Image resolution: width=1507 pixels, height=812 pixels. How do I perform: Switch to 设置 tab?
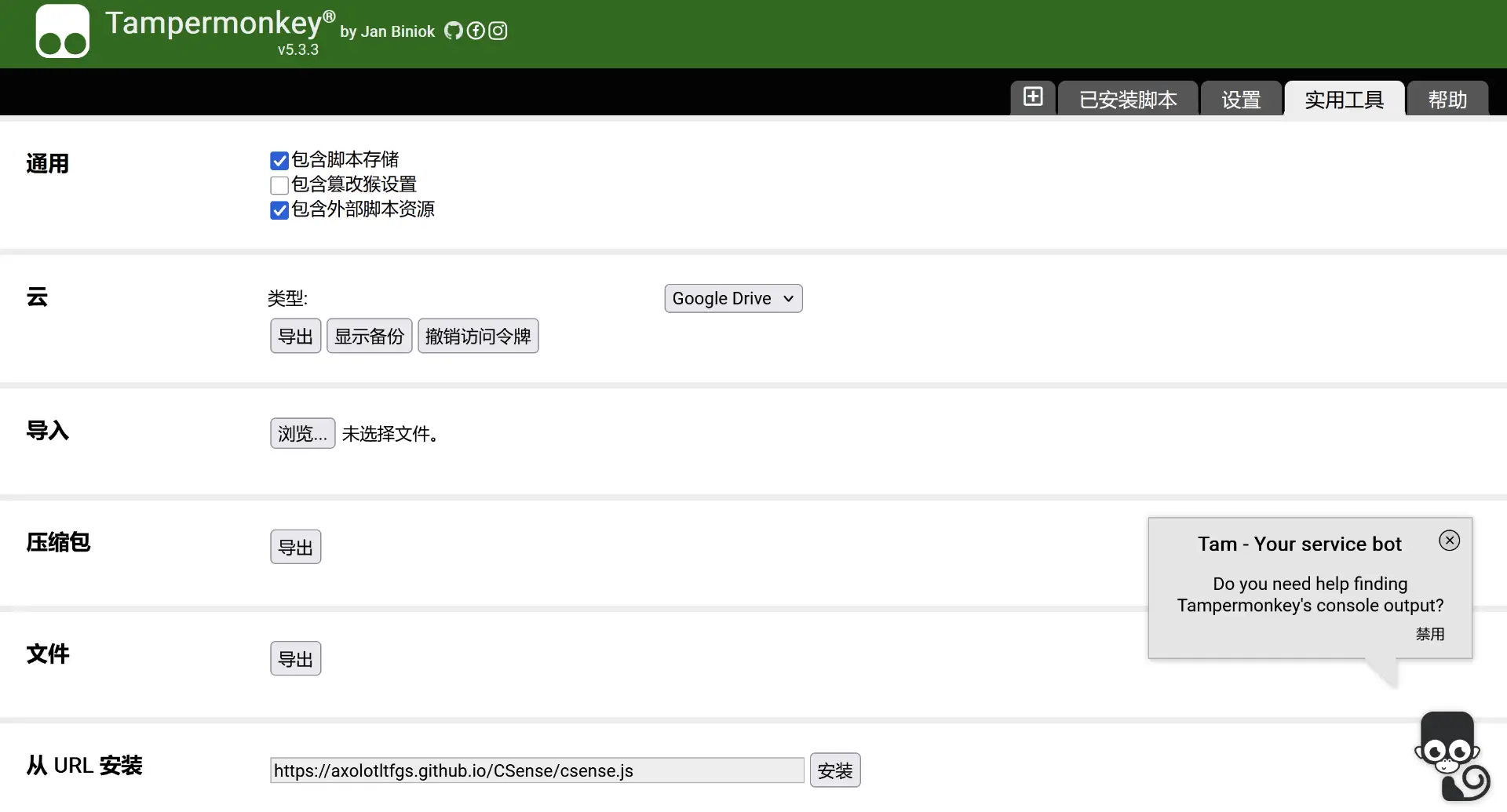[x=1241, y=99]
